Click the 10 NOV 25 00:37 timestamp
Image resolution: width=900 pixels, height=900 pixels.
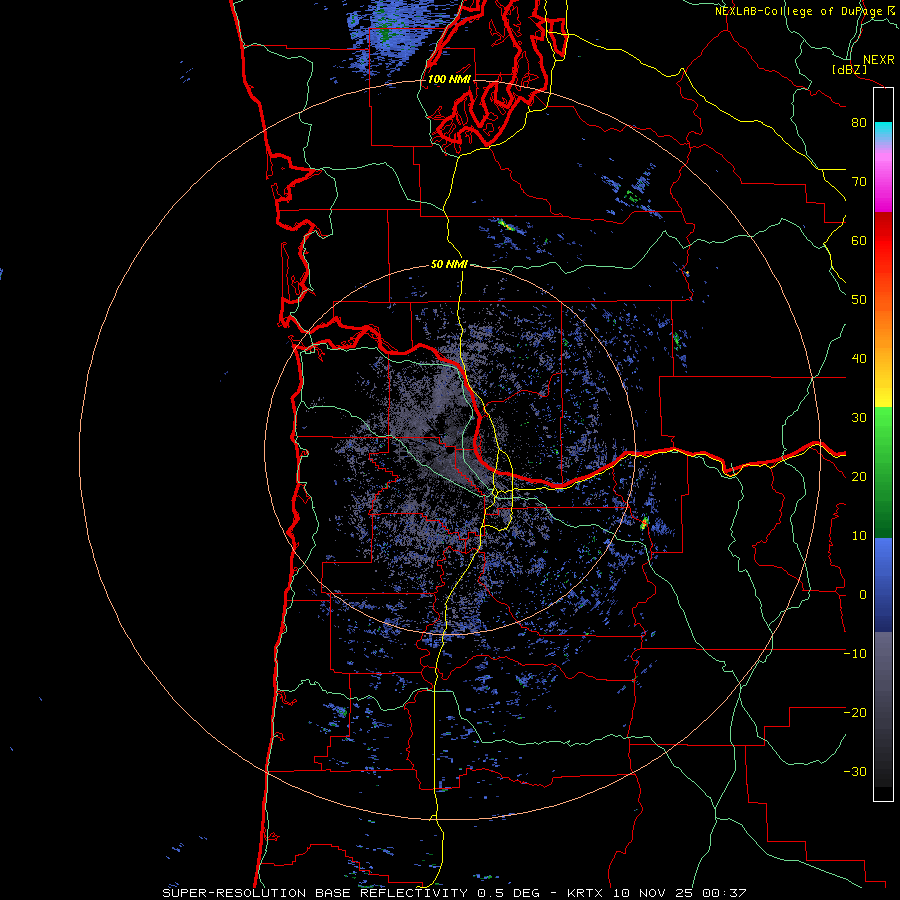[679, 893]
